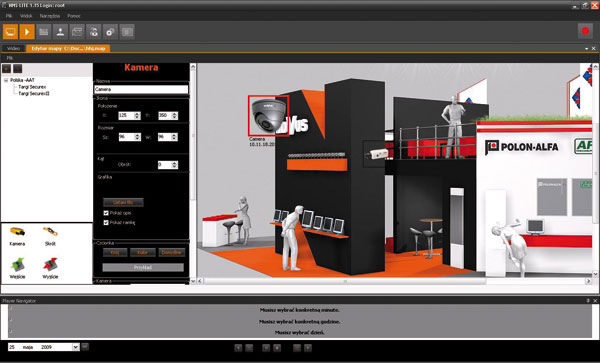Viewport: 600px width, 363px height.
Task: Select the Skrót shortcut icon
Action: tap(50, 231)
